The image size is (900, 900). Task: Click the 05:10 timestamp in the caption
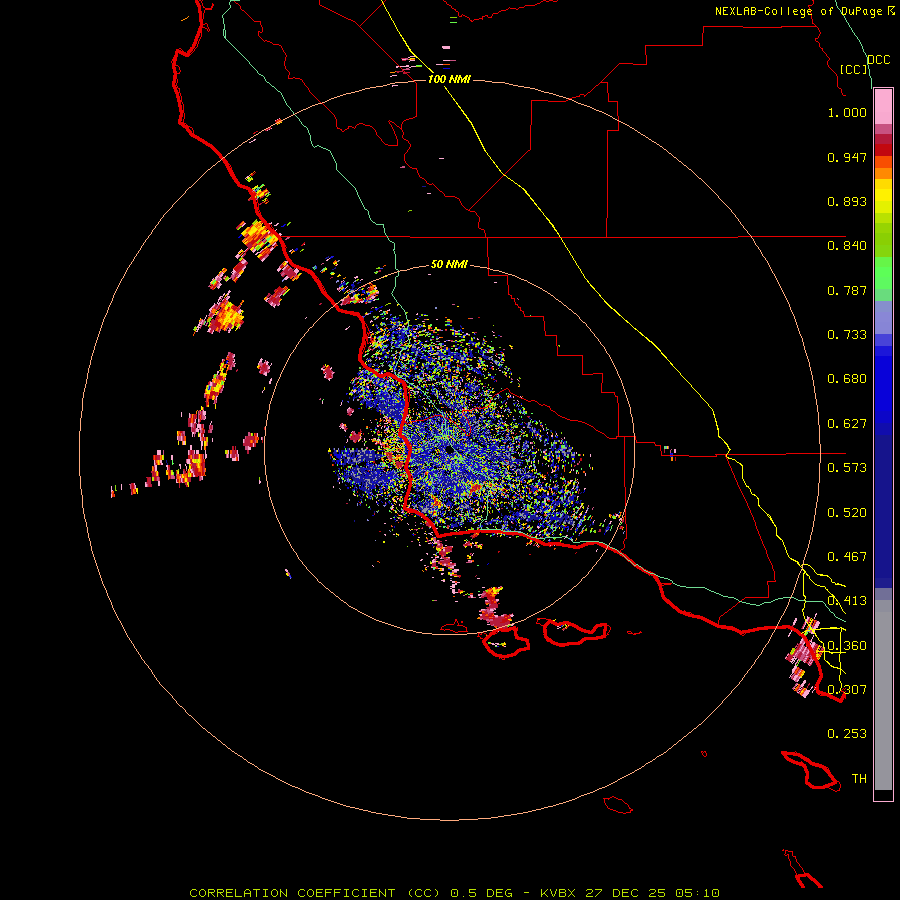[x=697, y=893]
